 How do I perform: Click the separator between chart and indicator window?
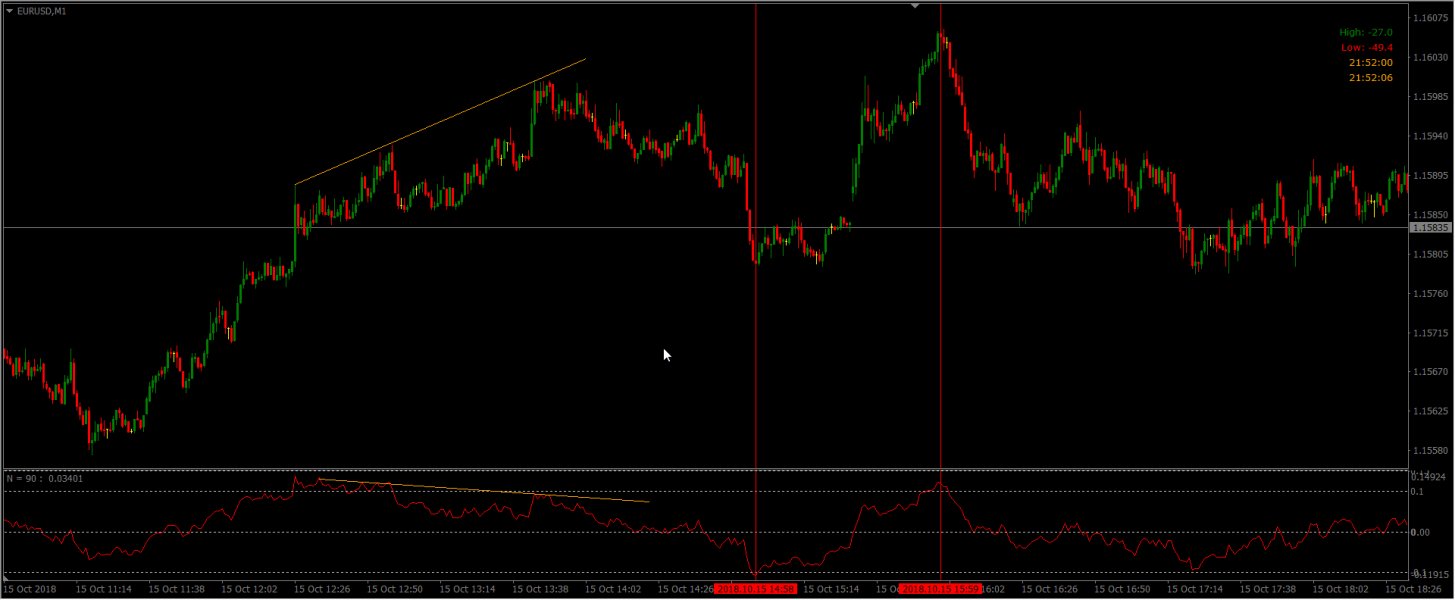point(700,468)
